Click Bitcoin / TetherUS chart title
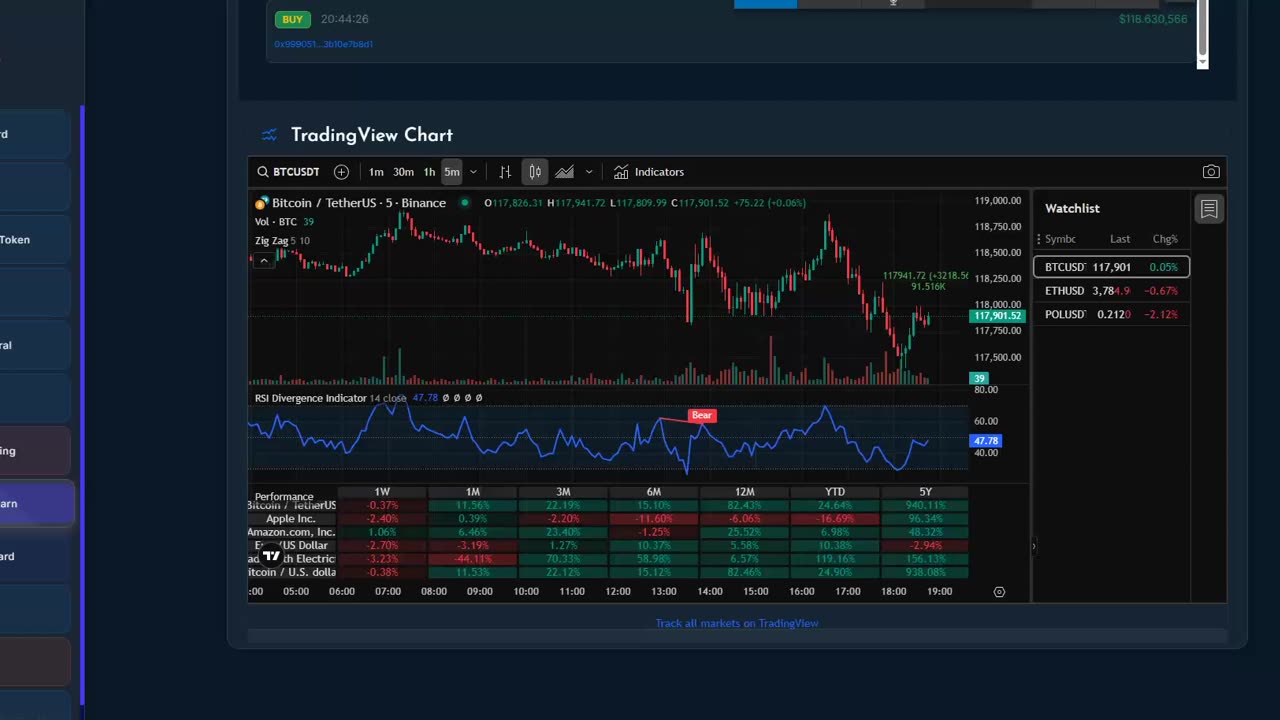The height and width of the screenshot is (720, 1280). pos(359,203)
